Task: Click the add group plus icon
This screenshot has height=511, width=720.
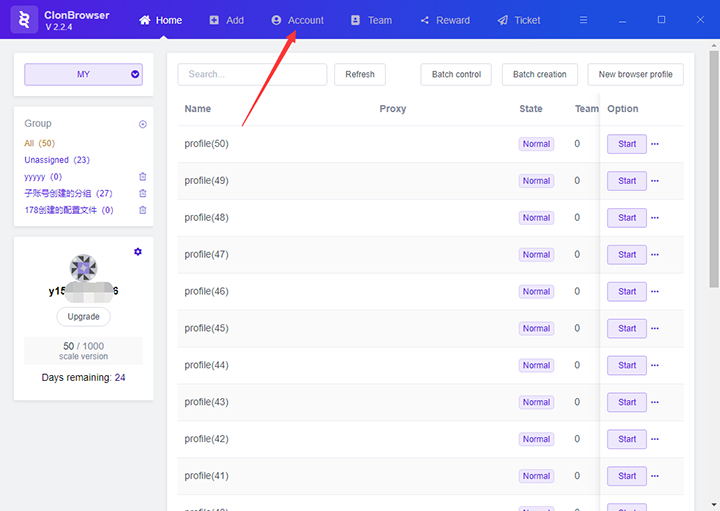Action: (142, 124)
